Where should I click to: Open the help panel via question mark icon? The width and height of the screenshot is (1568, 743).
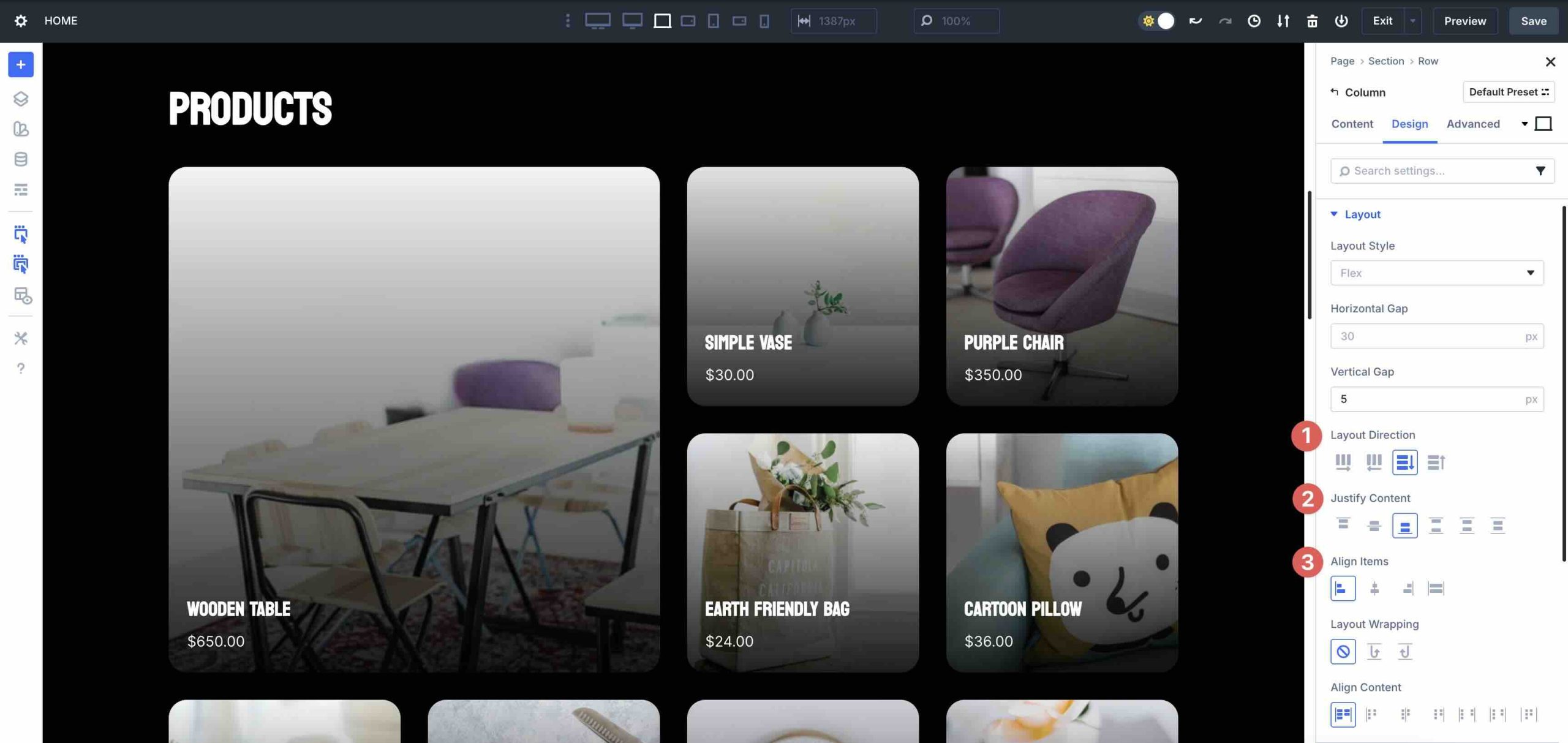tap(21, 369)
